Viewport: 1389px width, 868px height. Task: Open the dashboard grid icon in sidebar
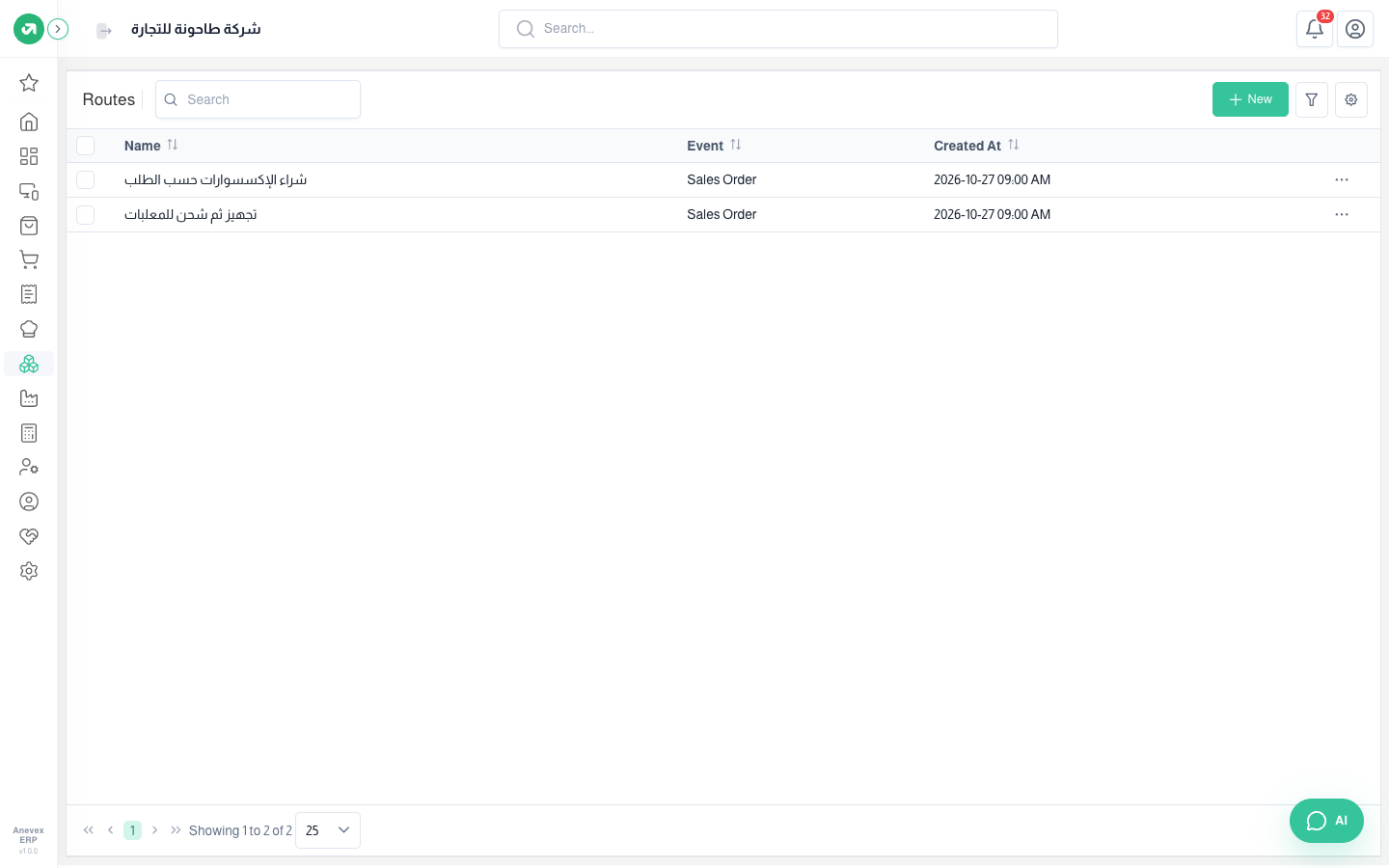[29, 156]
